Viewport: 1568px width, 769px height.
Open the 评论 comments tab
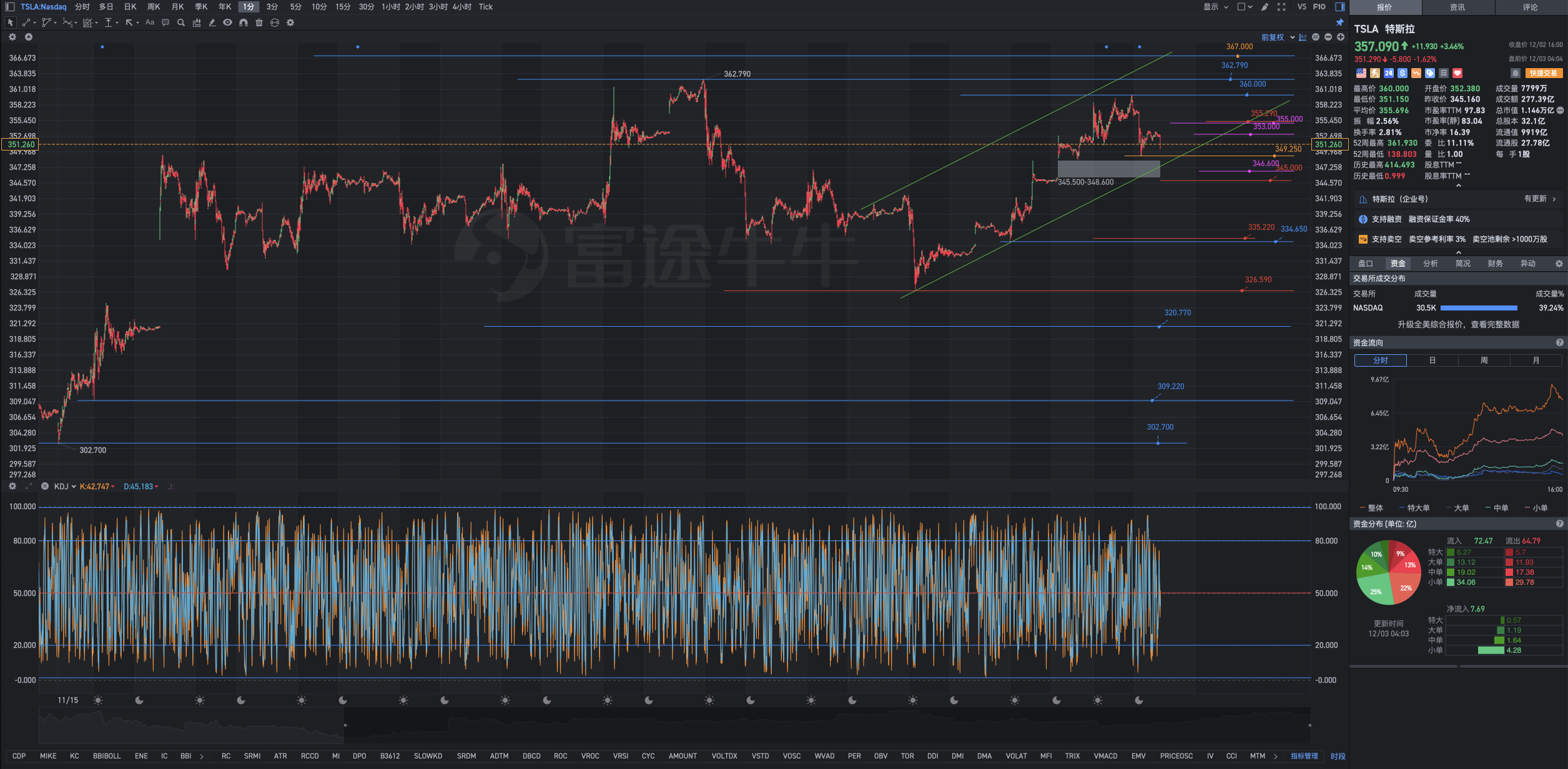pyautogui.click(x=1531, y=7)
